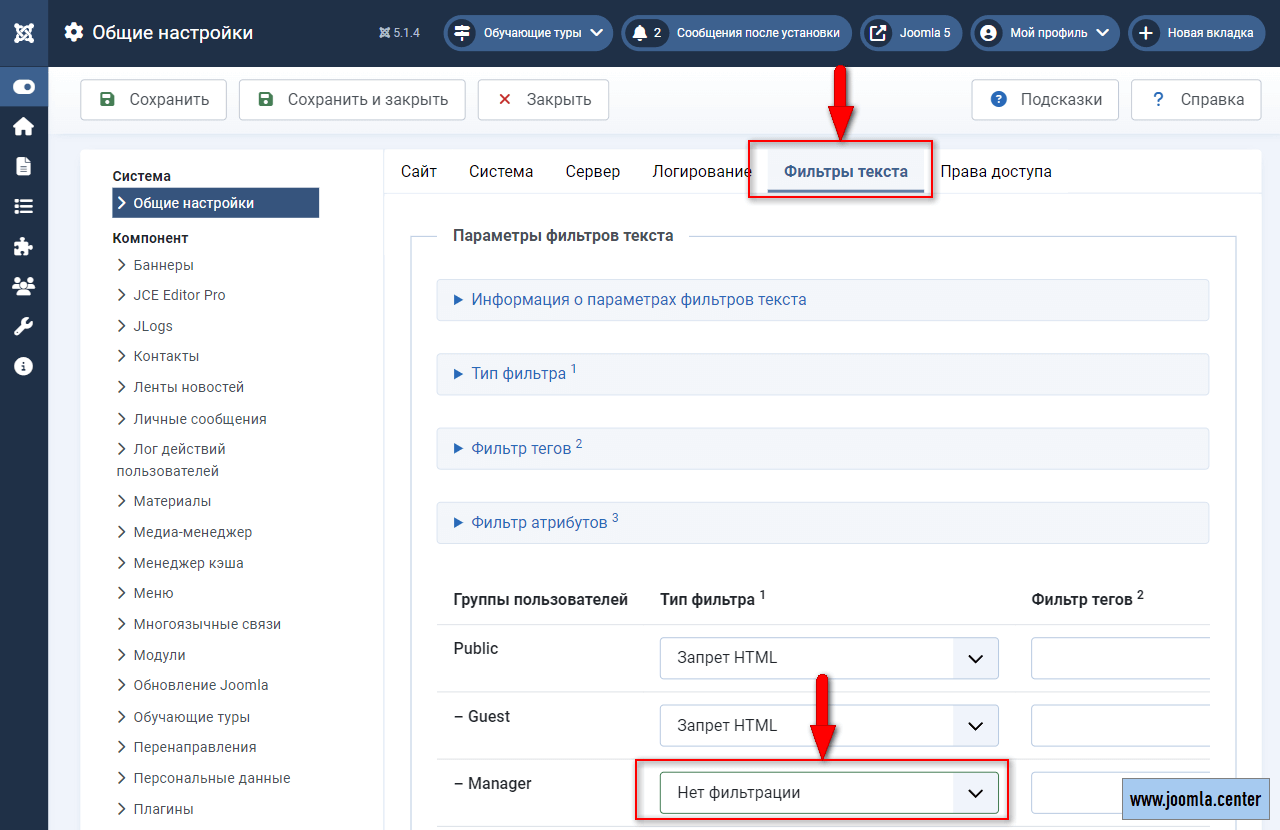Switch to 'Сервер' tab
This screenshot has height=830, width=1280.
592,171
